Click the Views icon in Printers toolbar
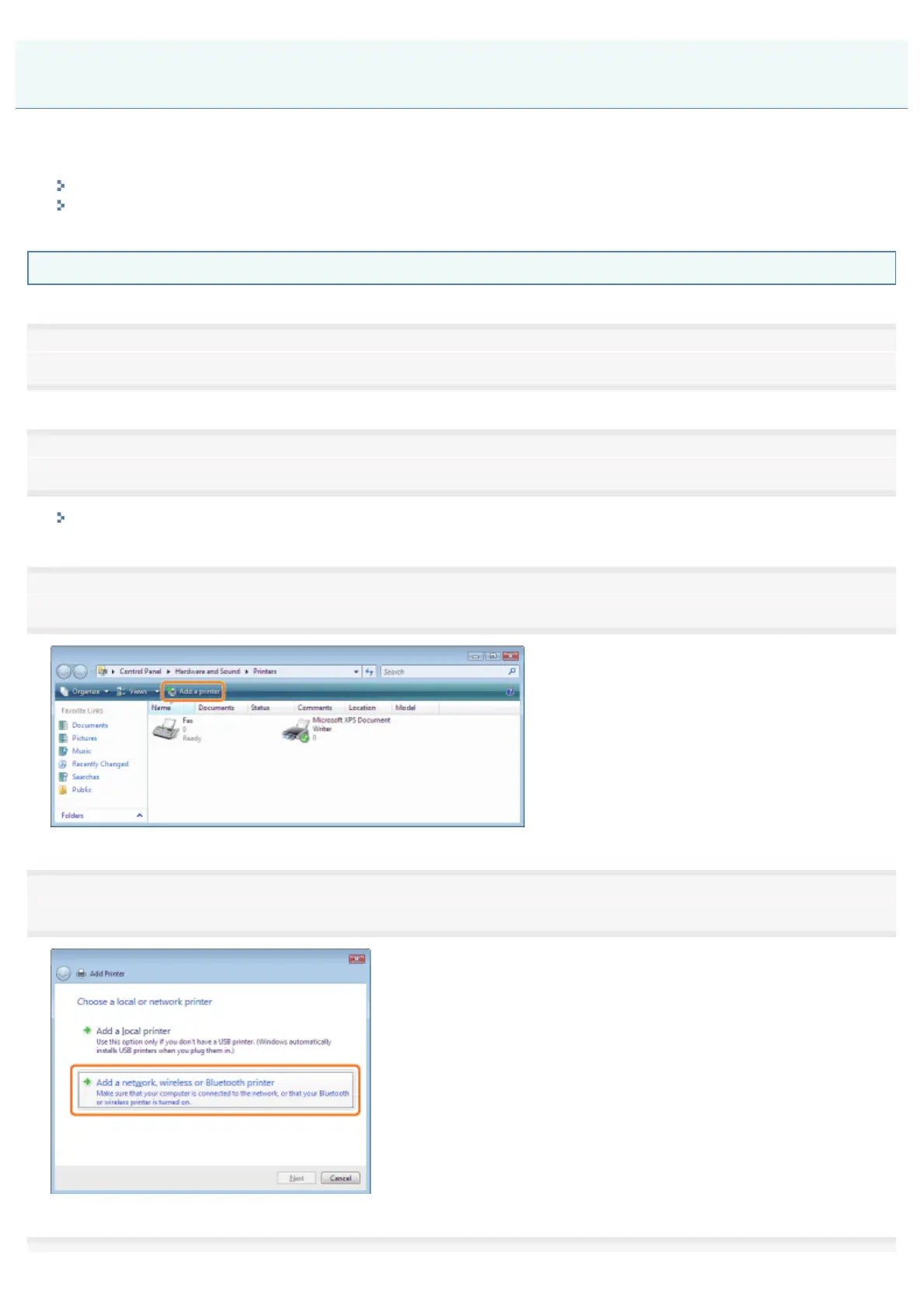 121,691
